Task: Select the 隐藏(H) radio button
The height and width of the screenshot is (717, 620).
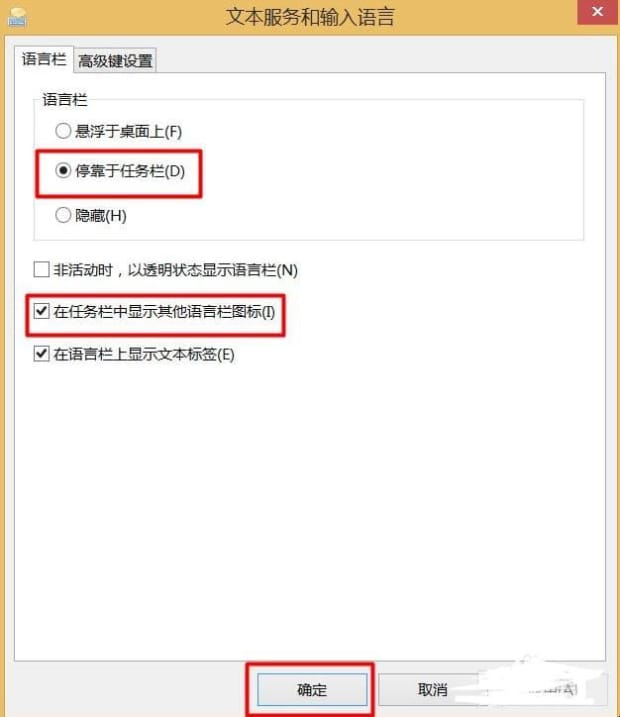Action: [63, 215]
